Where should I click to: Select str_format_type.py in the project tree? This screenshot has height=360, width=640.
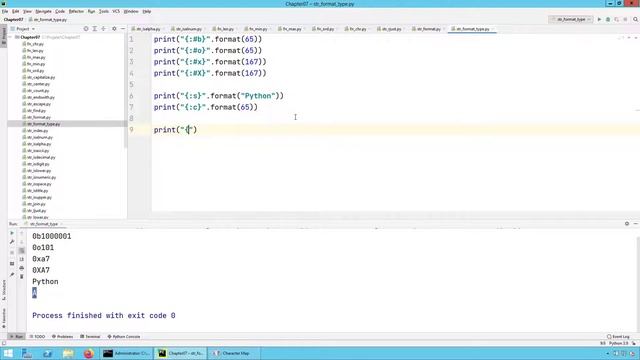point(43,124)
